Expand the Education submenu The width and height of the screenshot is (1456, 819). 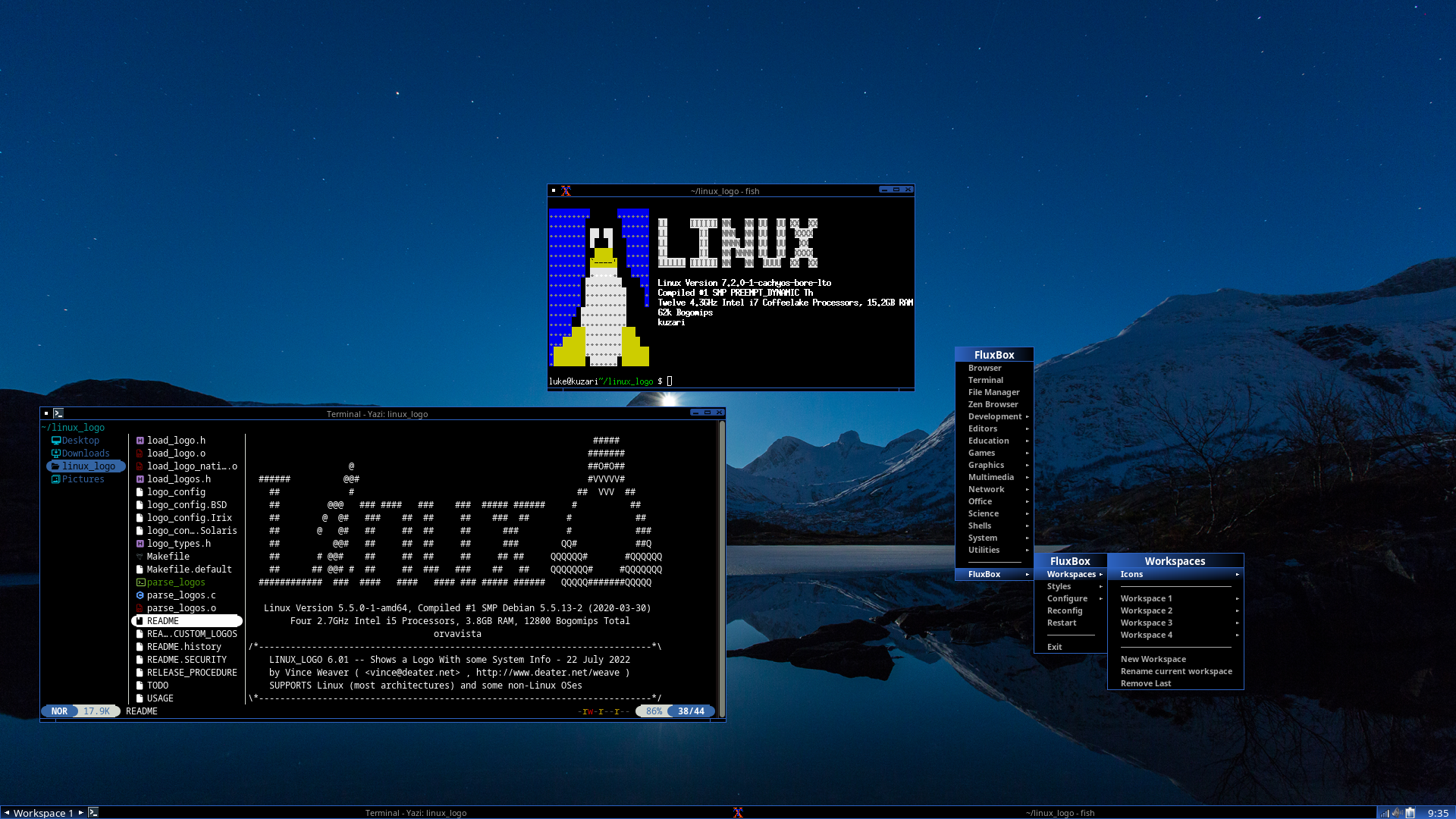pos(994,441)
